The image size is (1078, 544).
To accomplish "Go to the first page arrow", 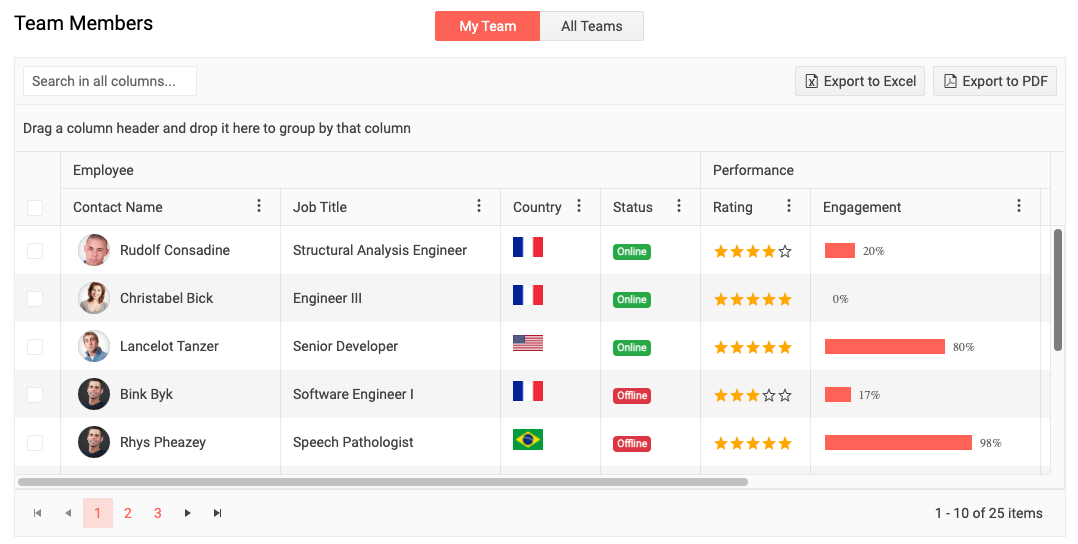I will coord(37,513).
